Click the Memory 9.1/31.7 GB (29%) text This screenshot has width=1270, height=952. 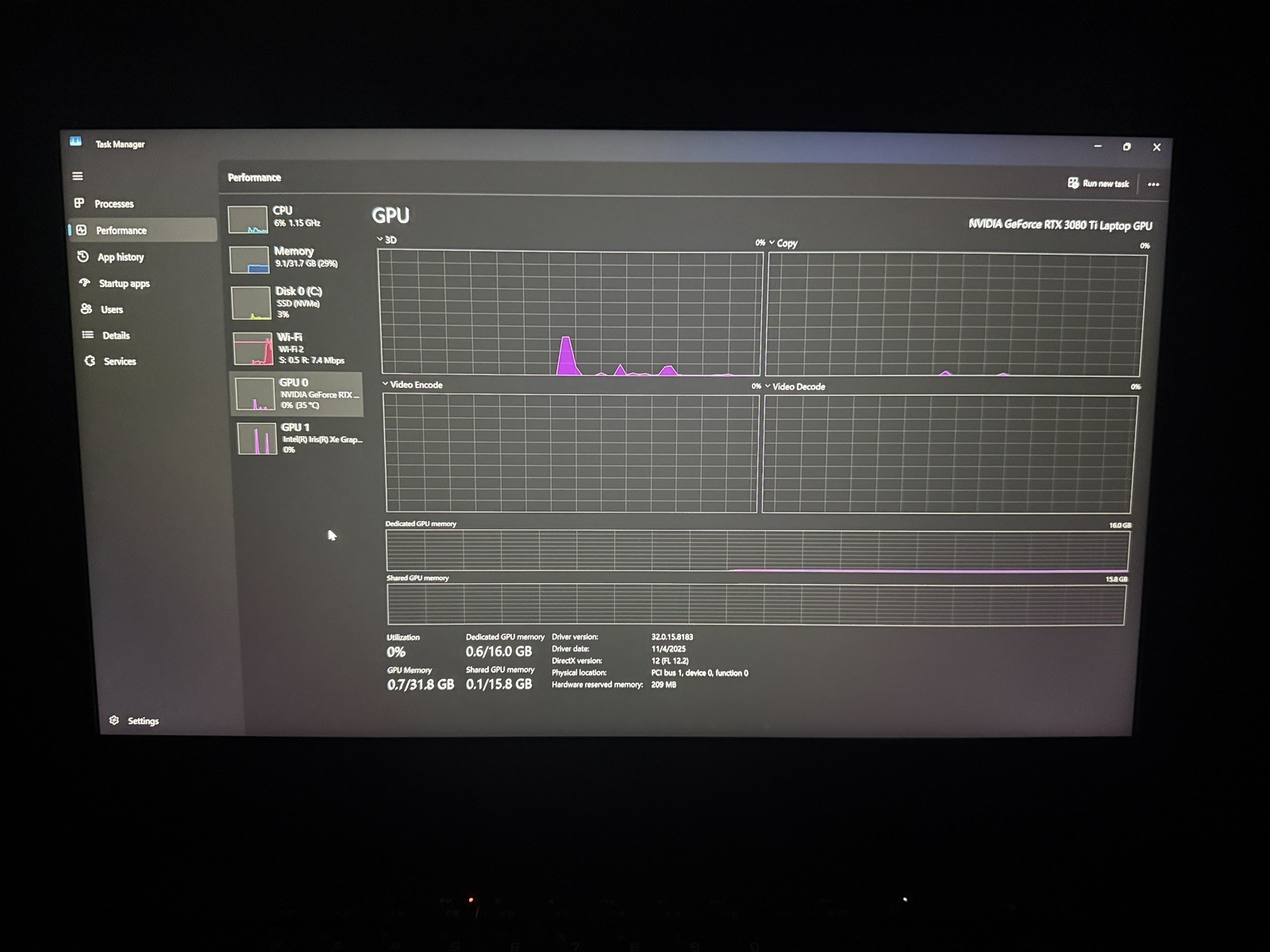[306, 263]
